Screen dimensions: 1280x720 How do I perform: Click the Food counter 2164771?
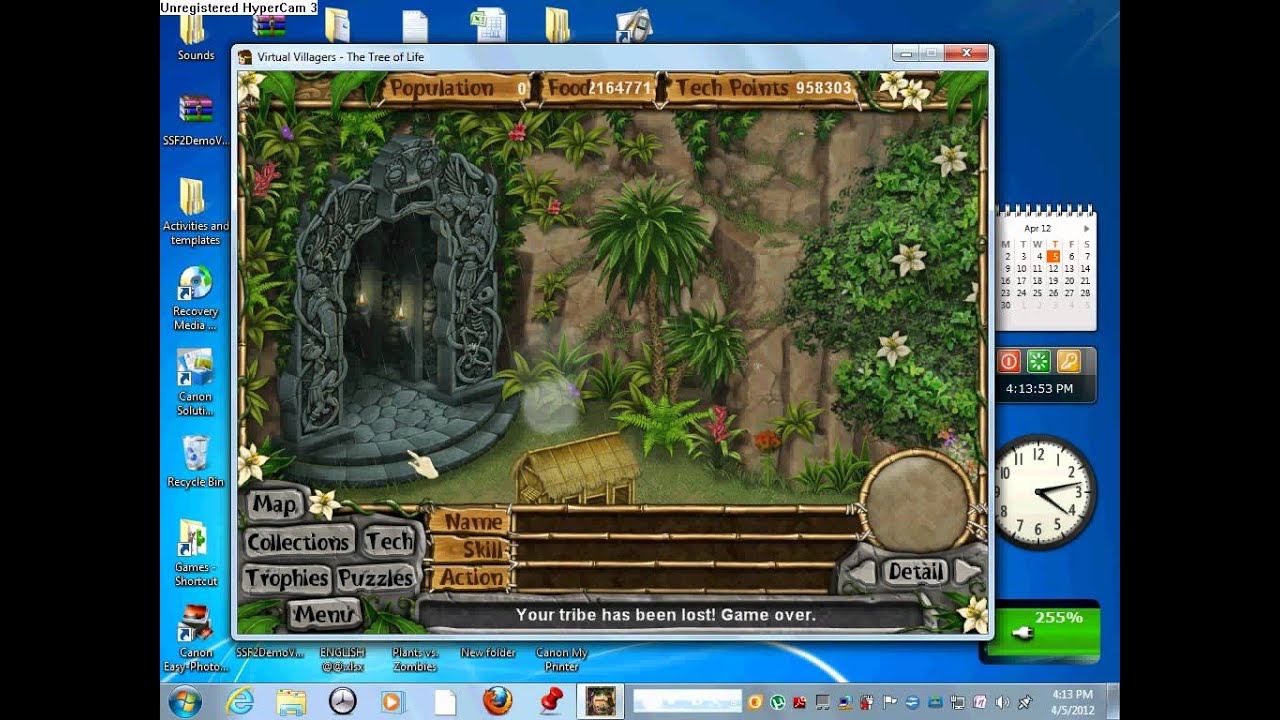600,88
